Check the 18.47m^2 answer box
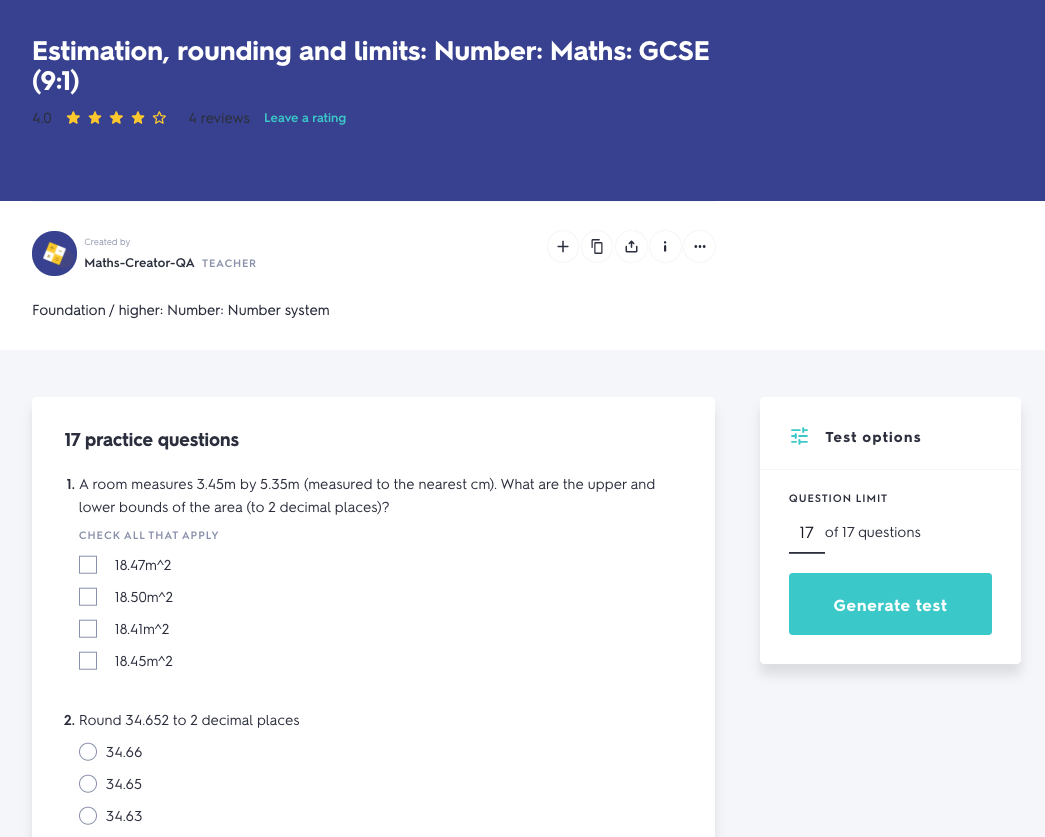Image resolution: width=1045 pixels, height=837 pixels. click(x=88, y=565)
